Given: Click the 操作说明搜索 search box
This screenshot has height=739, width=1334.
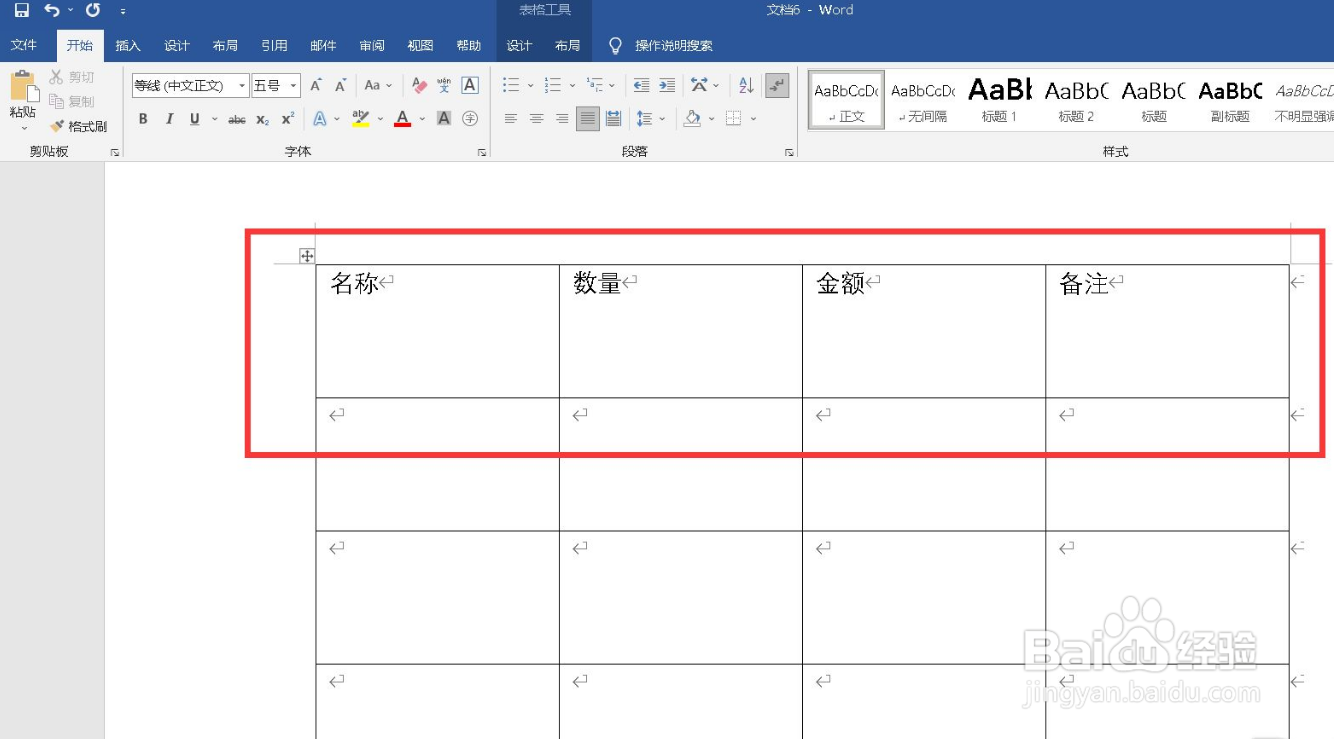Looking at the screenshot, I should click(661, 46).
